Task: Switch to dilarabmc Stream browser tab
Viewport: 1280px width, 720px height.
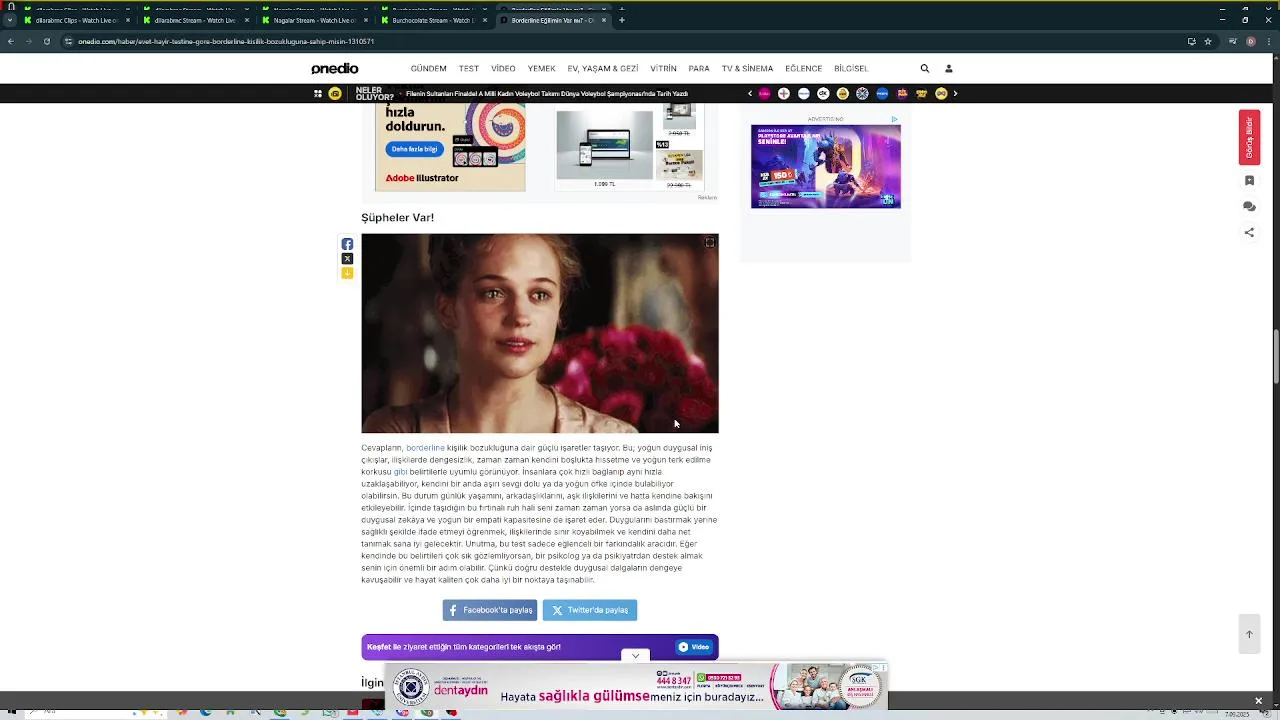Action: (195, 20)
